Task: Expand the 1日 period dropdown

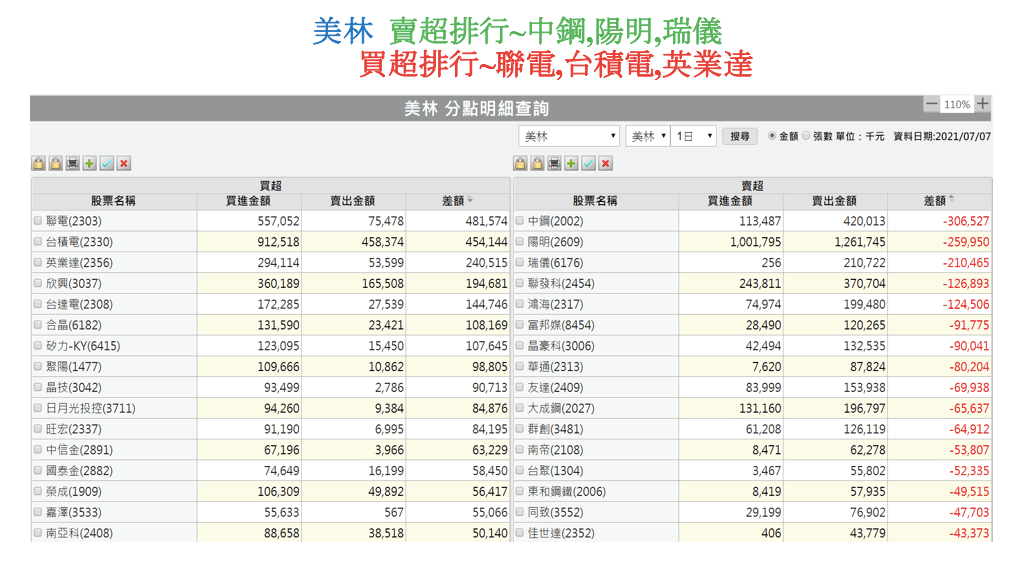Action: pos(694,136)
